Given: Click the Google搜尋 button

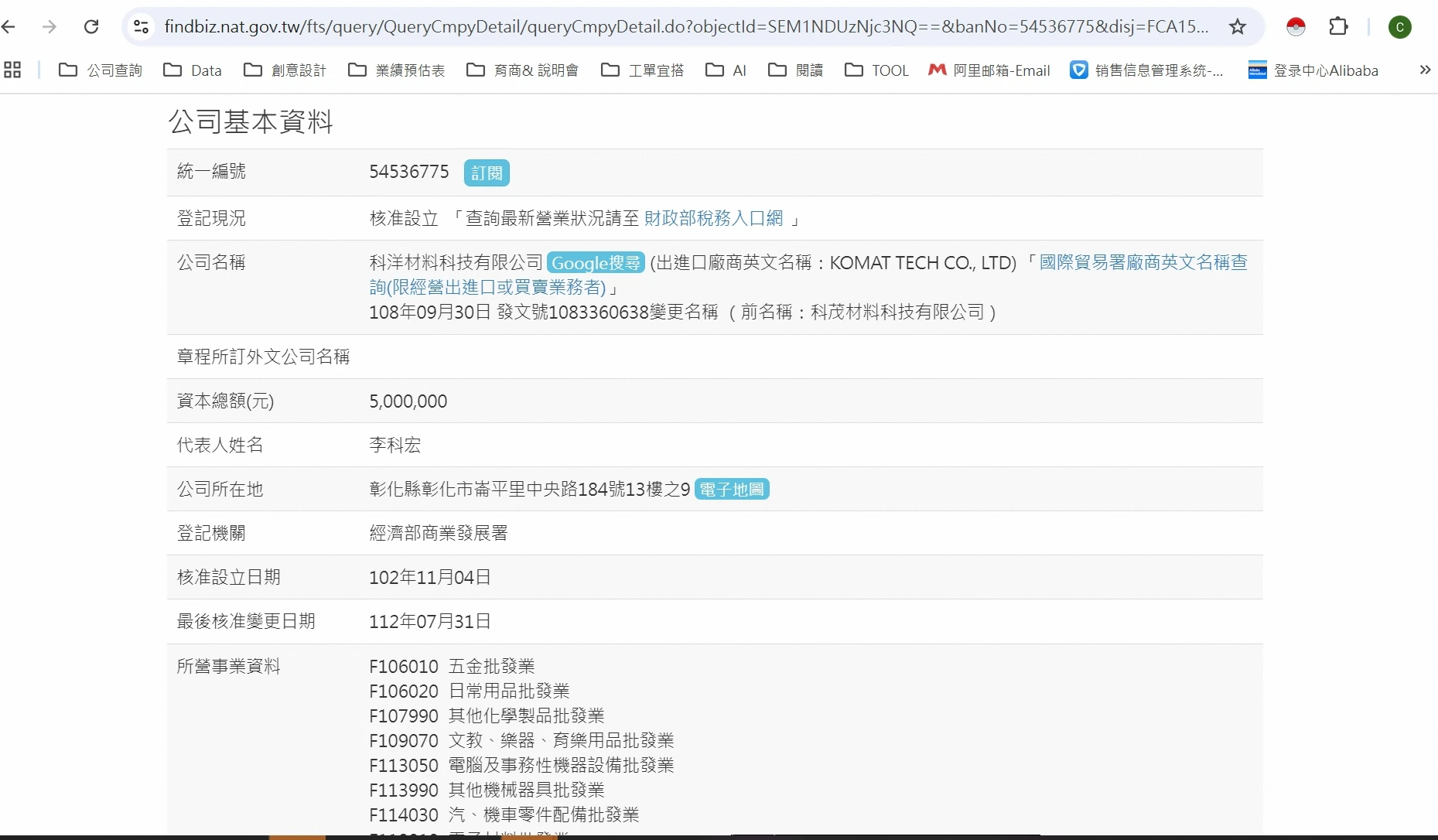Looking at the screenshot, I should pyautogui.click(x=596, y=263).
